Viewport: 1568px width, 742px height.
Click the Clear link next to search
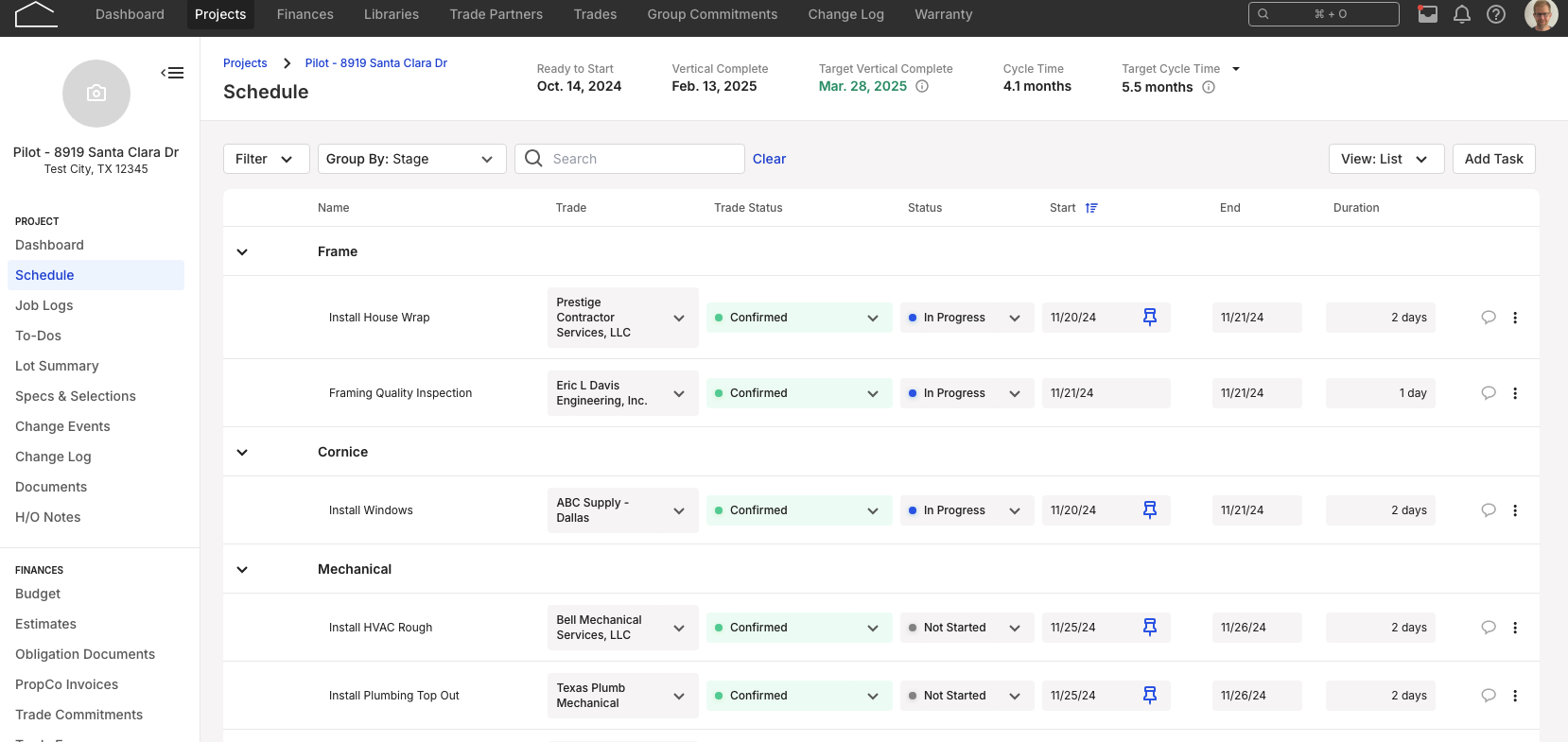point(769,159)
